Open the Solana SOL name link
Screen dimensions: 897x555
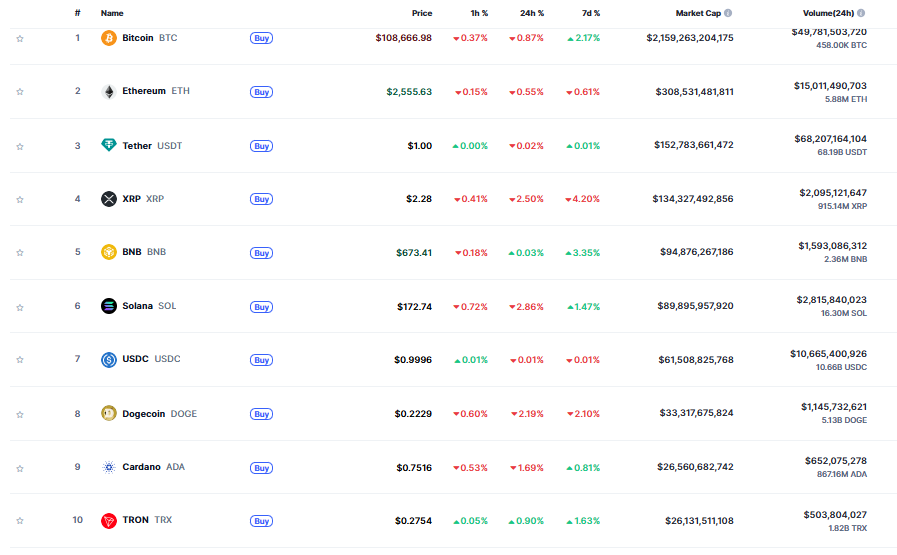pos(149,306)
